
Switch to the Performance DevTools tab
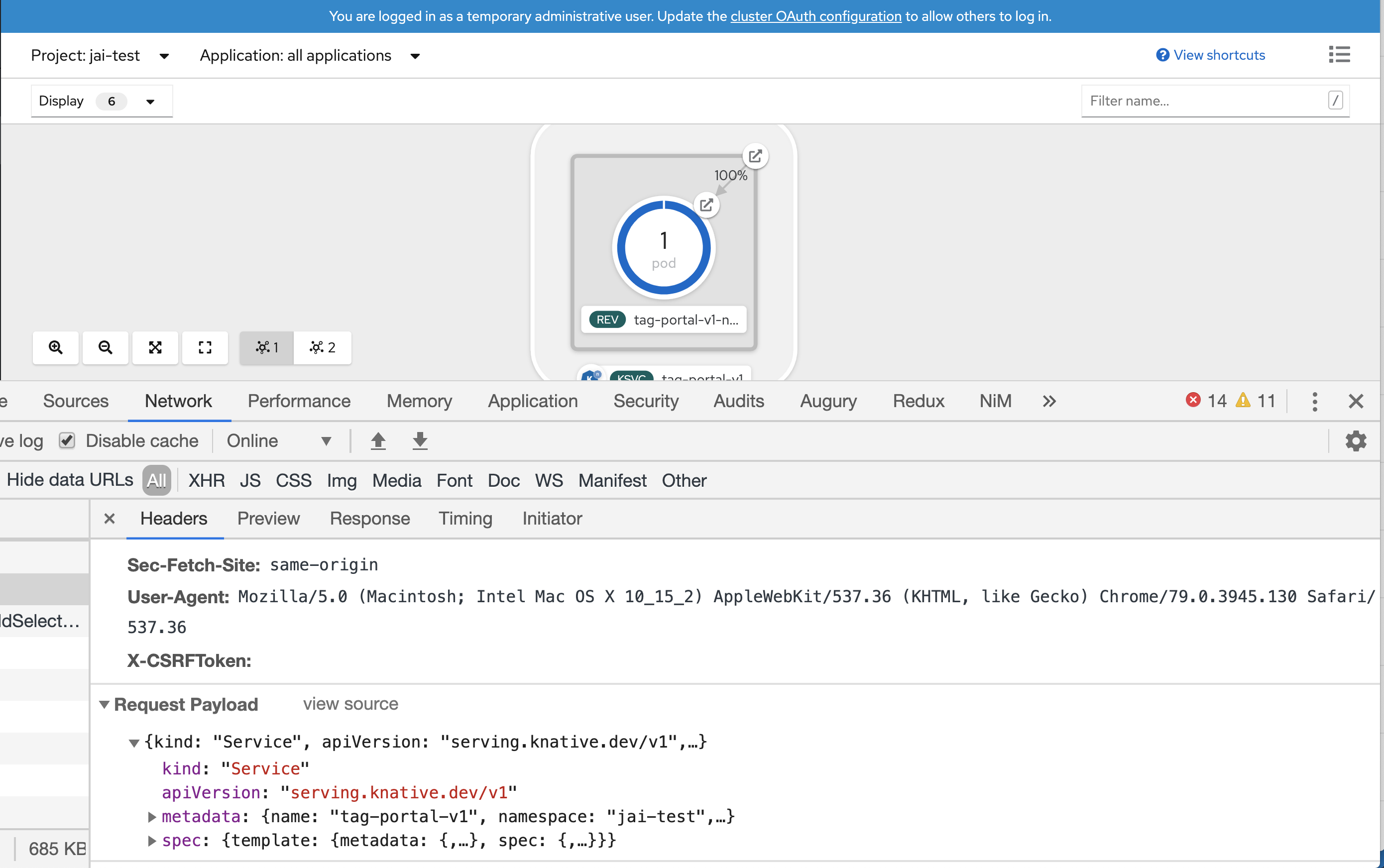click(x=299, y=401)
